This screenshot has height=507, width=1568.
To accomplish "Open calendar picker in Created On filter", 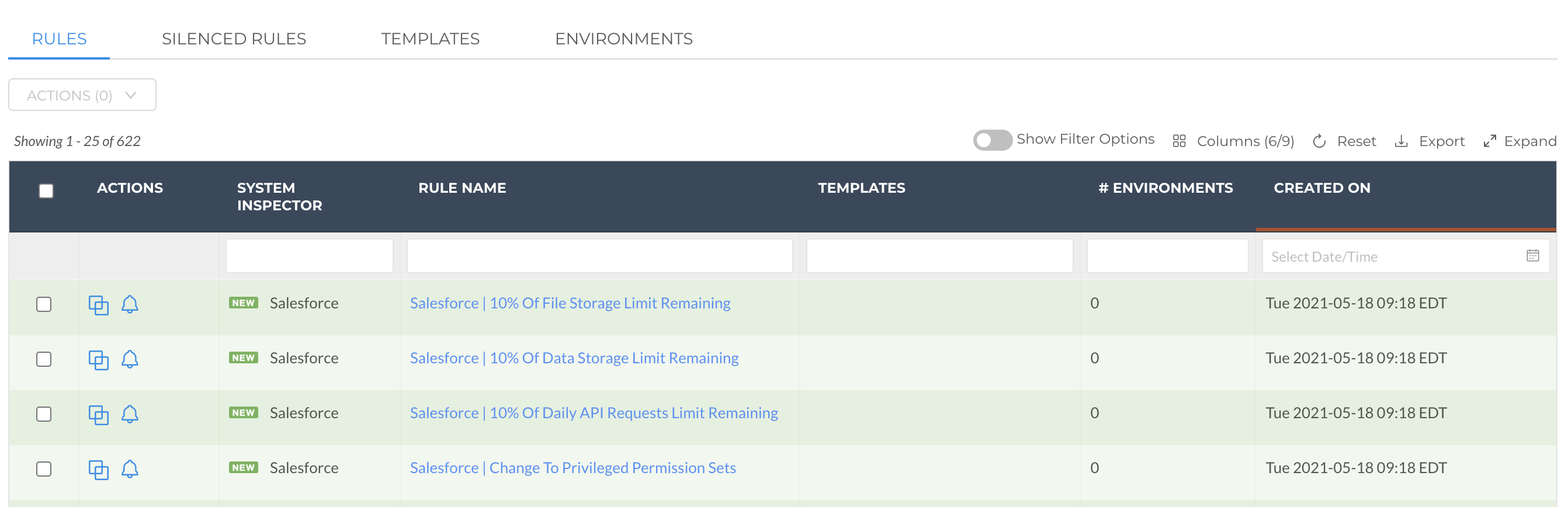I will click(x=1532, y=256).
